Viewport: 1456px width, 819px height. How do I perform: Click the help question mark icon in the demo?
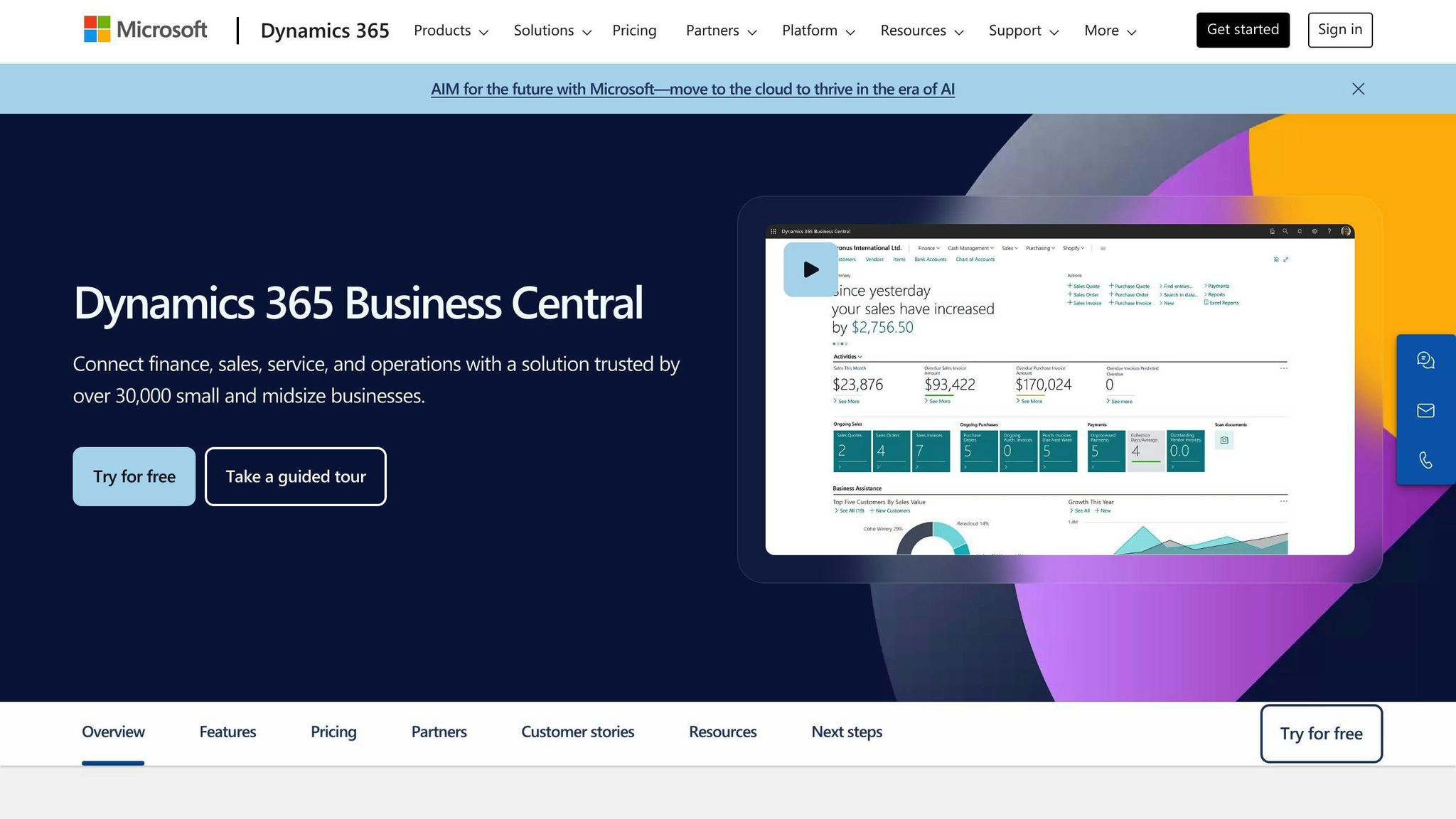(1329, 231)
